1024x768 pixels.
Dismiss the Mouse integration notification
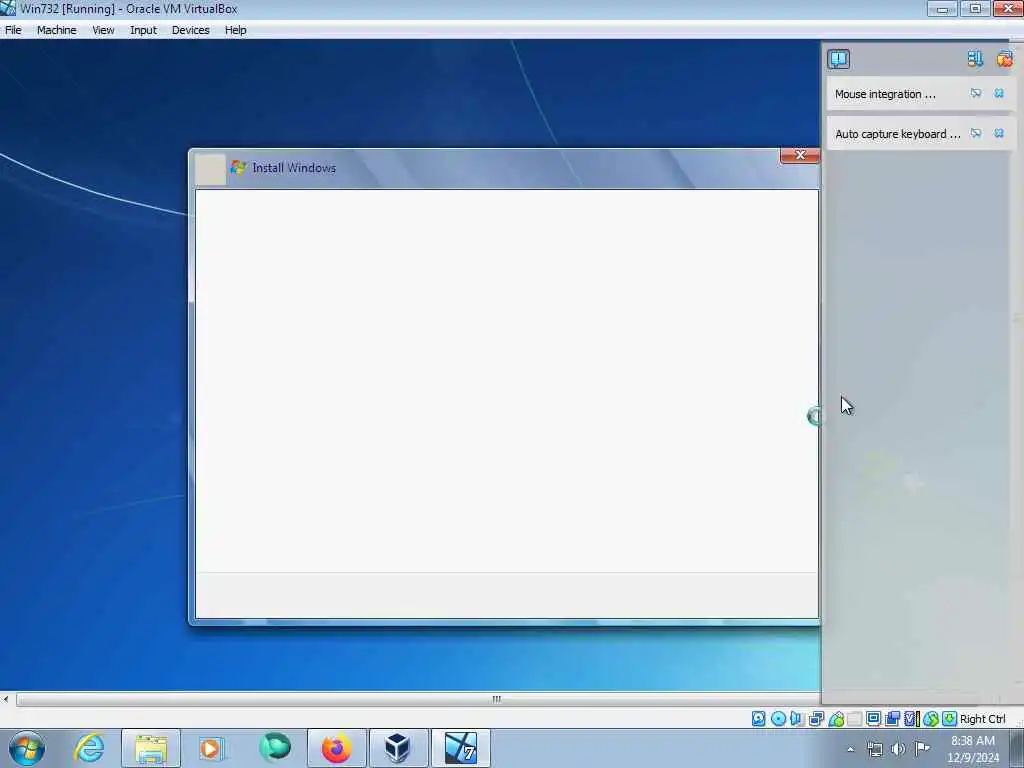(999, 93)
